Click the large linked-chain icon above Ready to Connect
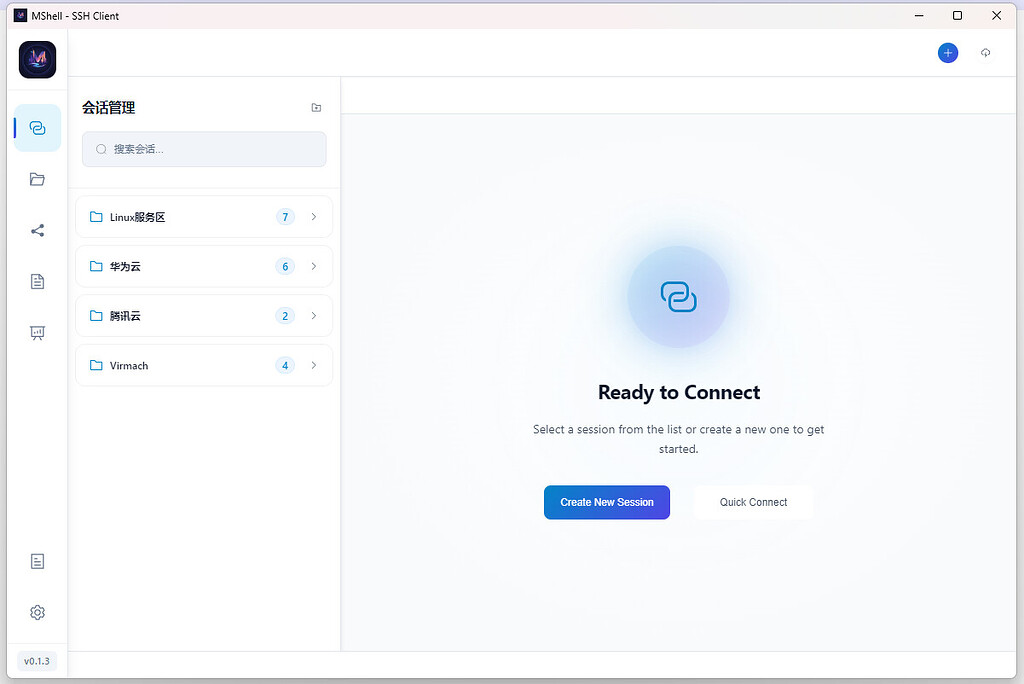1024x684 pixels. 679,297
